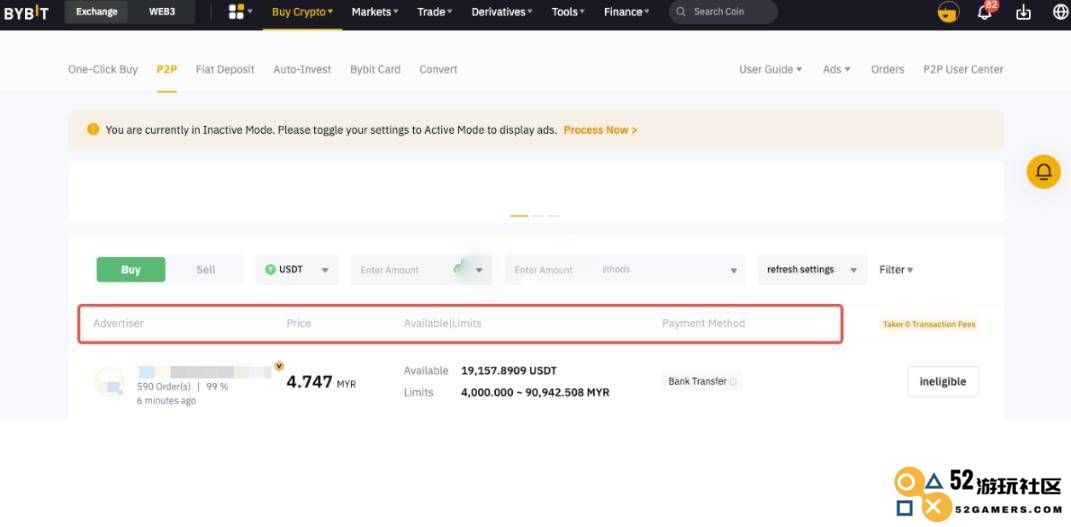Image resolution: width=1071 pixels, height=527 pixels.
Task: Open the Bybit Card tab
Action: point(375,69)
